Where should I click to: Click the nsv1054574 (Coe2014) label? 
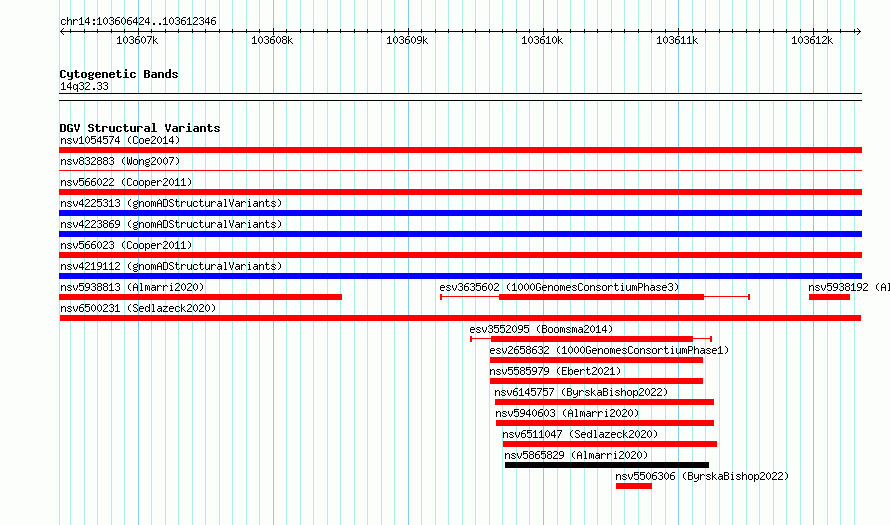(120, 140)
